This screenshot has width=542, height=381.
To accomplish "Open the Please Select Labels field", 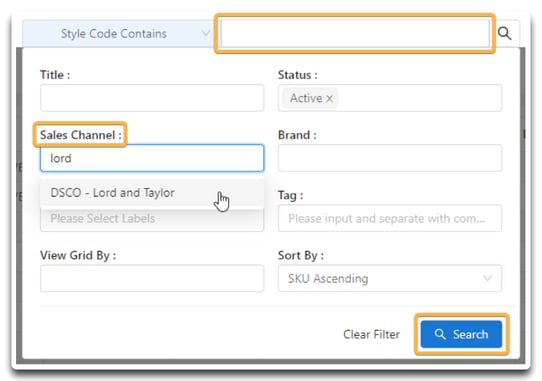I will [152, 221].
